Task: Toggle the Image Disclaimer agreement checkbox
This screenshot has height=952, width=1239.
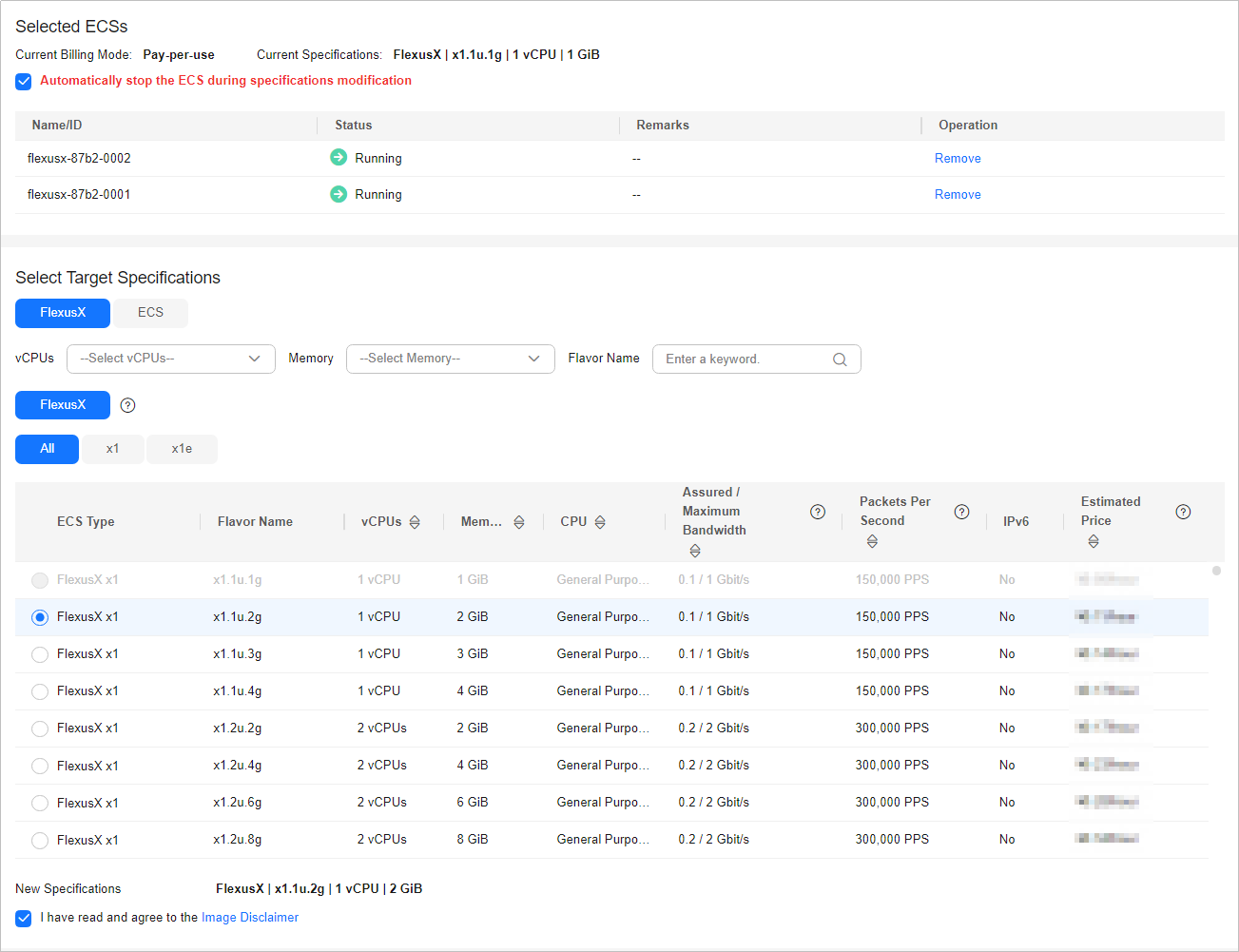Action: click(x=24, y=919)
